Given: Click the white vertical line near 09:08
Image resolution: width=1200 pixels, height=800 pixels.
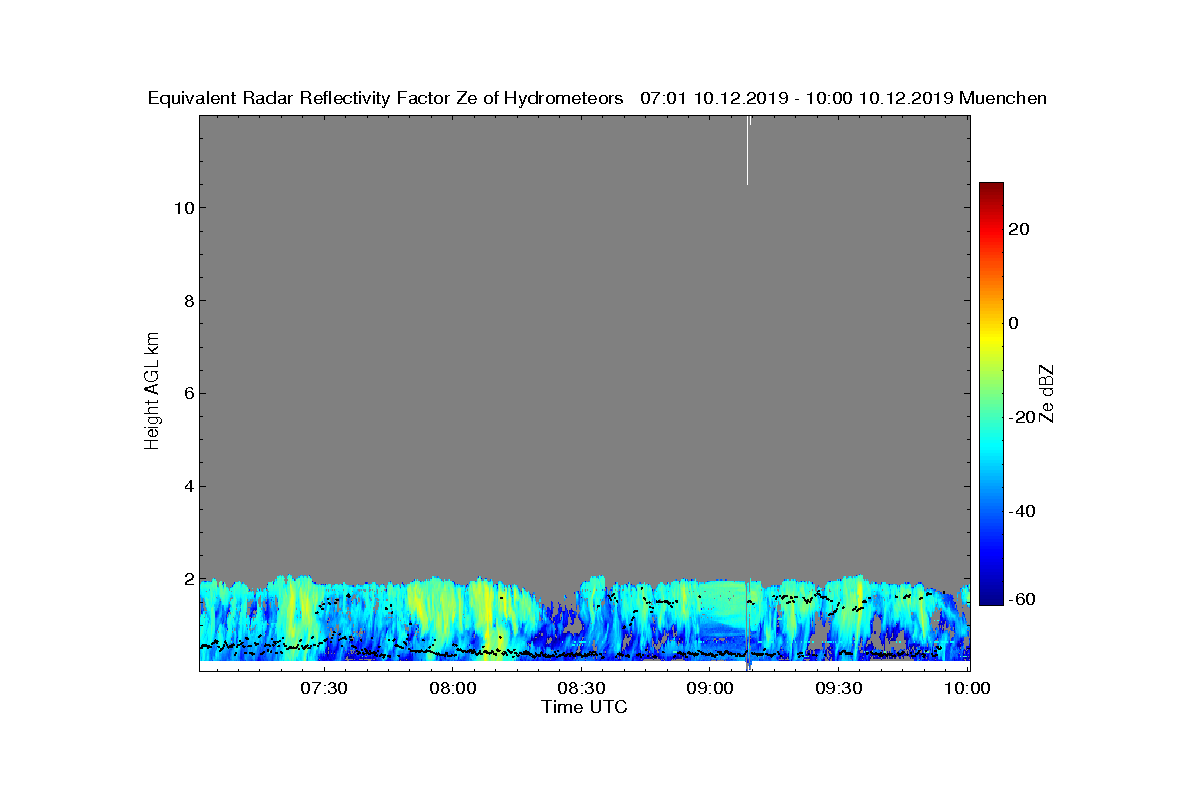Looking at the screenshot, I should coord(747,150).
